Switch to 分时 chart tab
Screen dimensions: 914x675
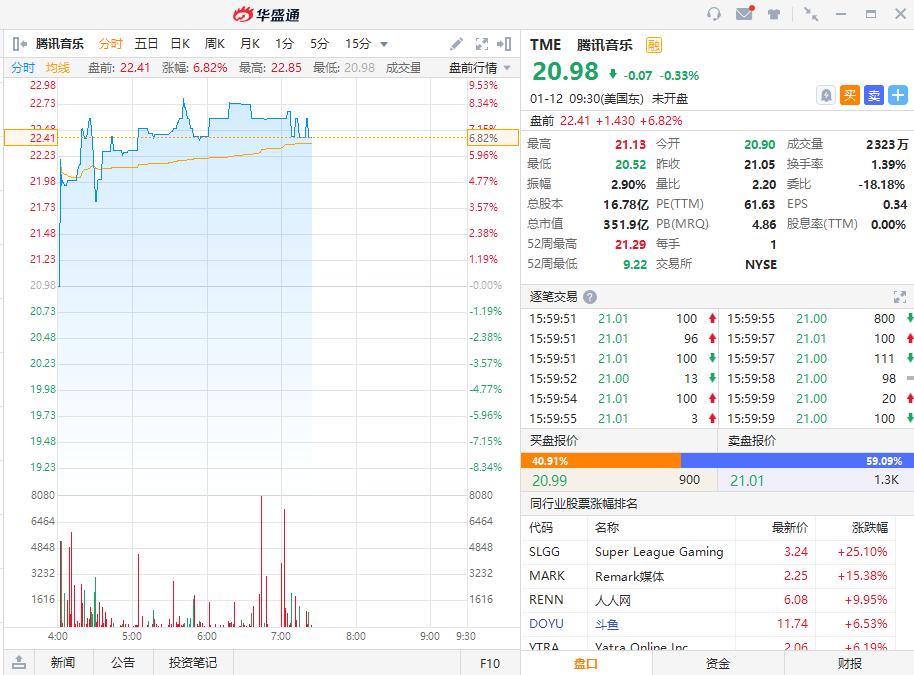click(110, 44)
